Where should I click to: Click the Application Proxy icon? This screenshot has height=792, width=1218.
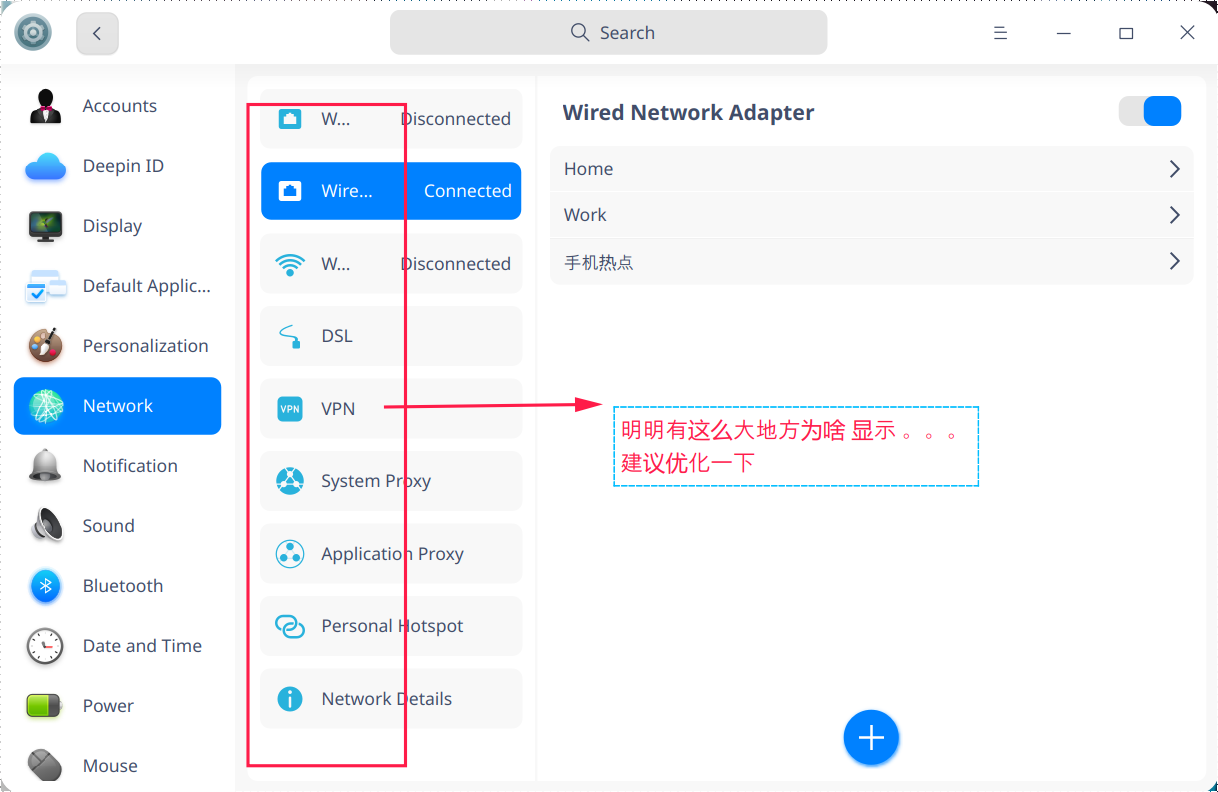(x=290, y=554)
